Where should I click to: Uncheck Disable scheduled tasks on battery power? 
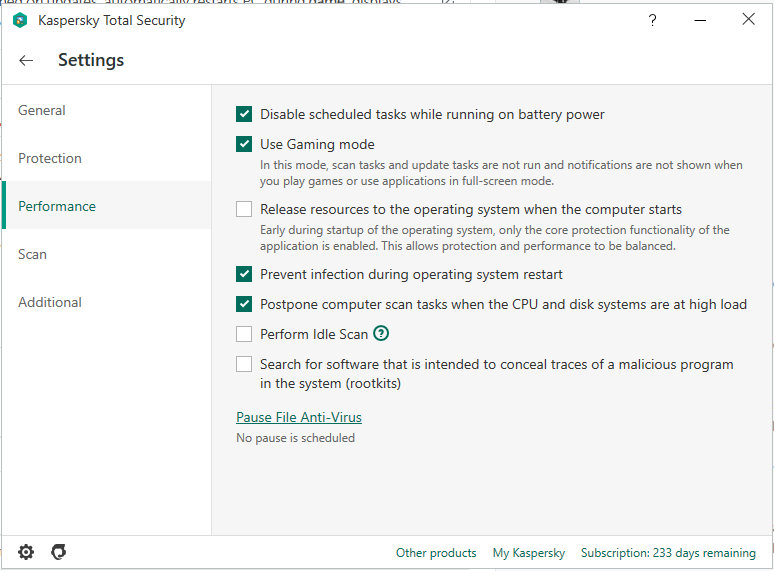pyautogui.click(x=244, y=114)
